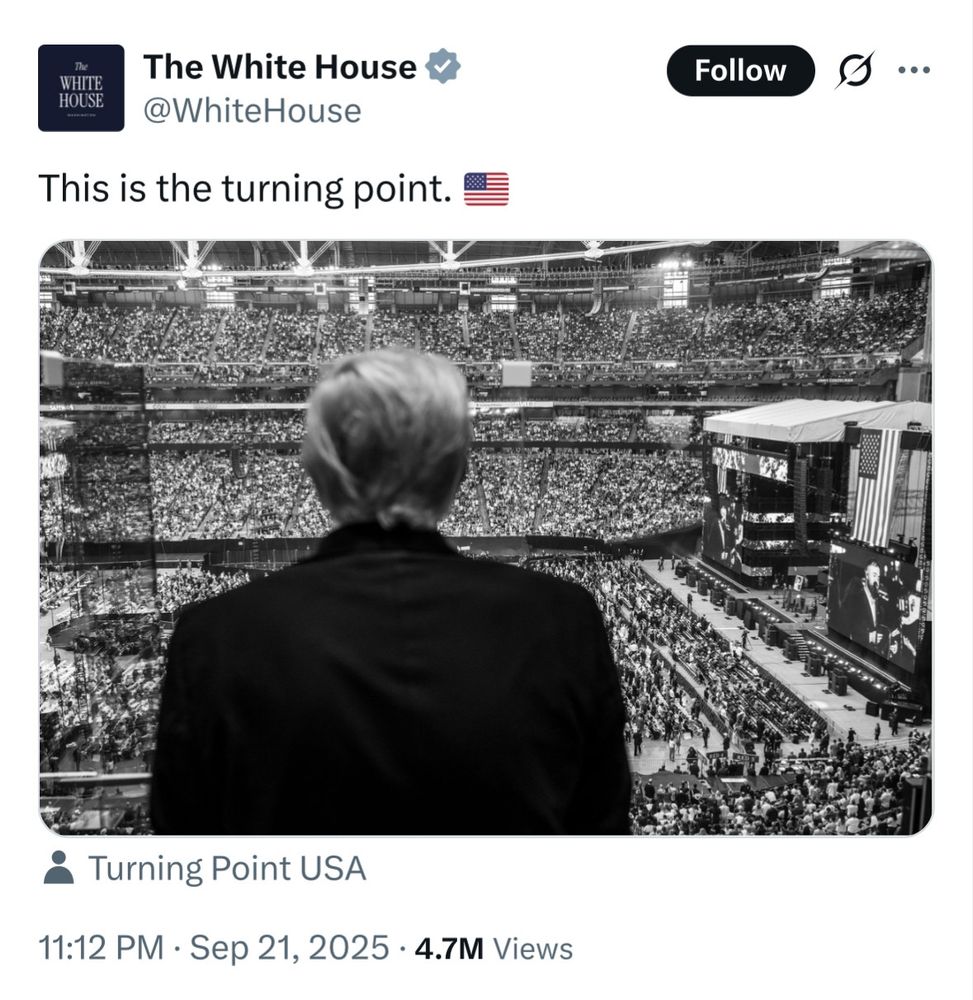Click the @WhiteHouse handle
This screenshot has width=973, height=1000.
[252, 110]
